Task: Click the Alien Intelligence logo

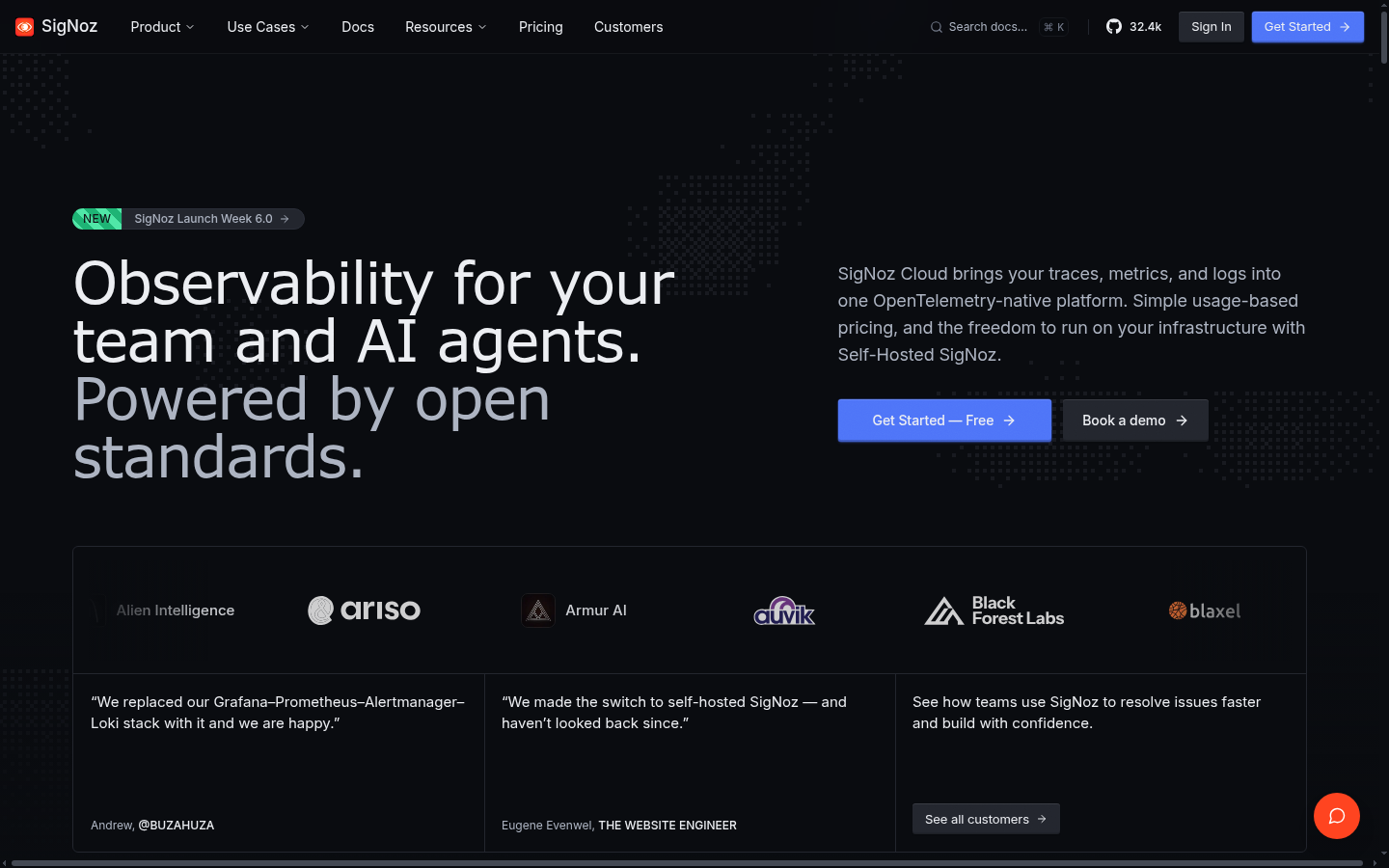Action: coord(164,610)
